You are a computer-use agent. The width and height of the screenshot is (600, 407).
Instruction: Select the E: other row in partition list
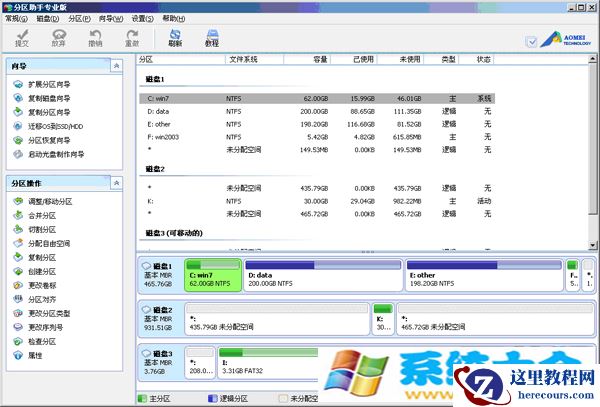pyautogui.click(x=317, y=124)
